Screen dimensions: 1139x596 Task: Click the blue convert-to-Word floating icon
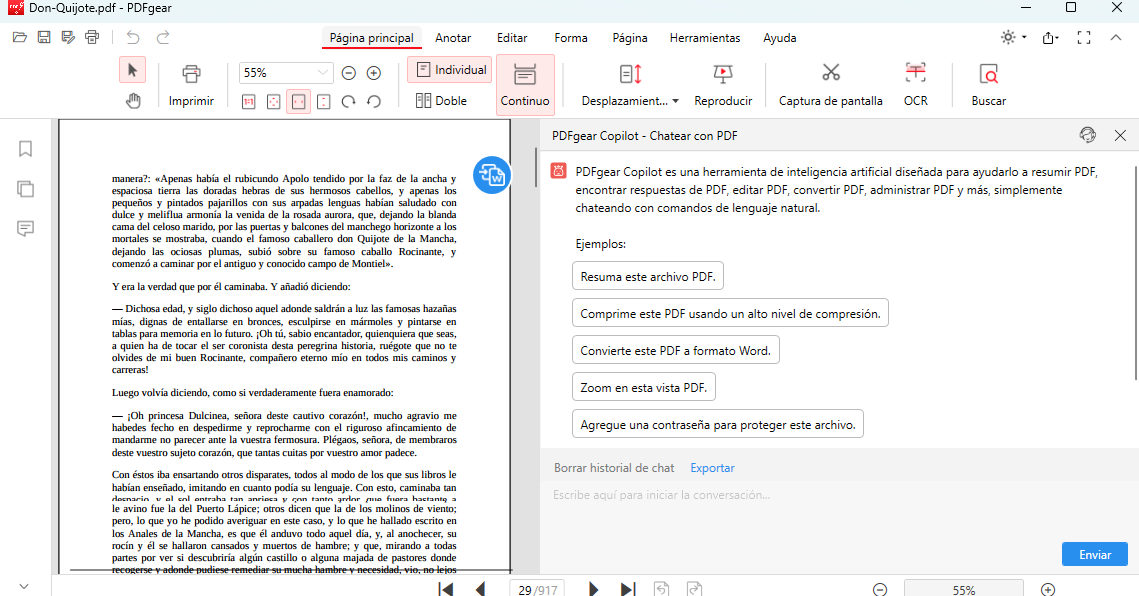pos(492,175)
